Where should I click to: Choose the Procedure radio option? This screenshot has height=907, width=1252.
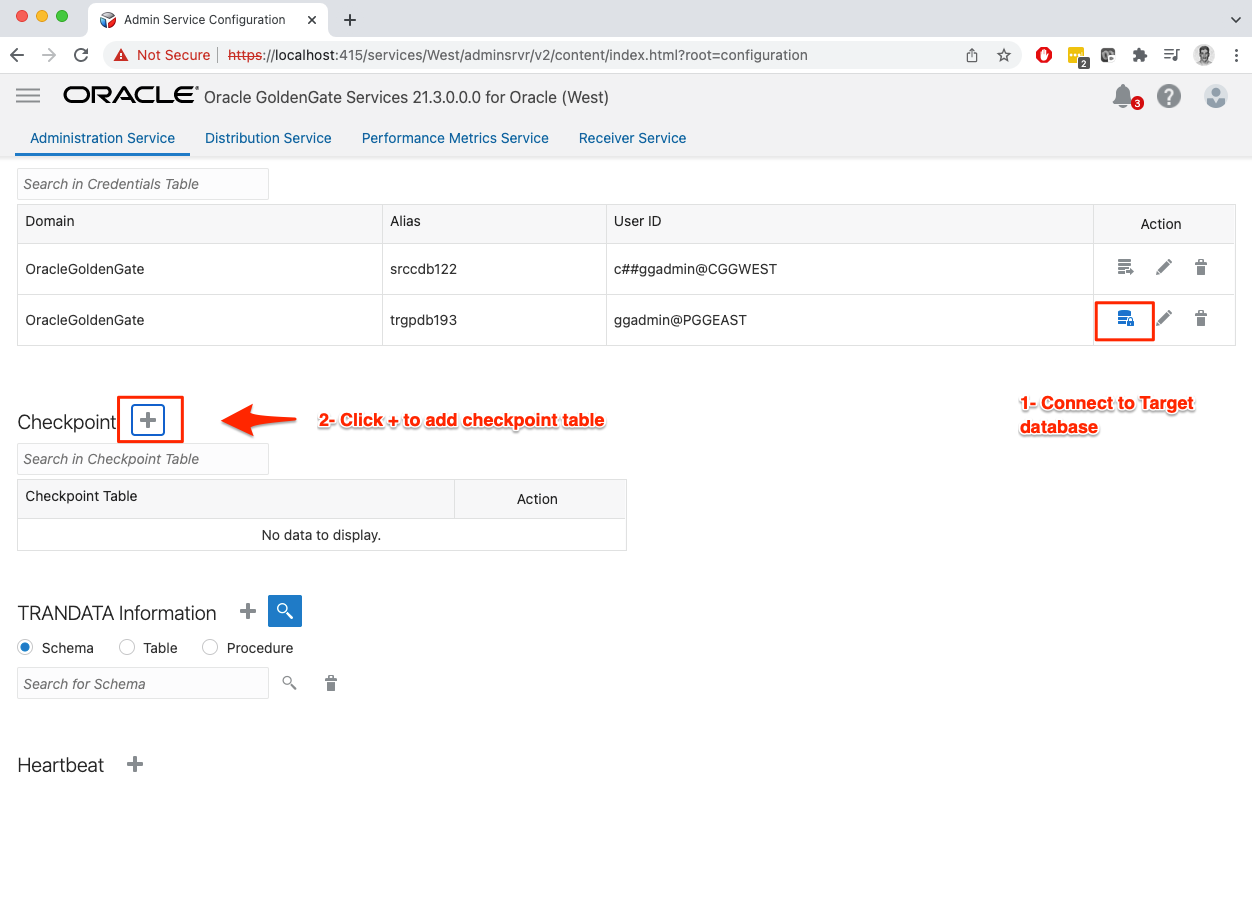[x=210, y=648]
